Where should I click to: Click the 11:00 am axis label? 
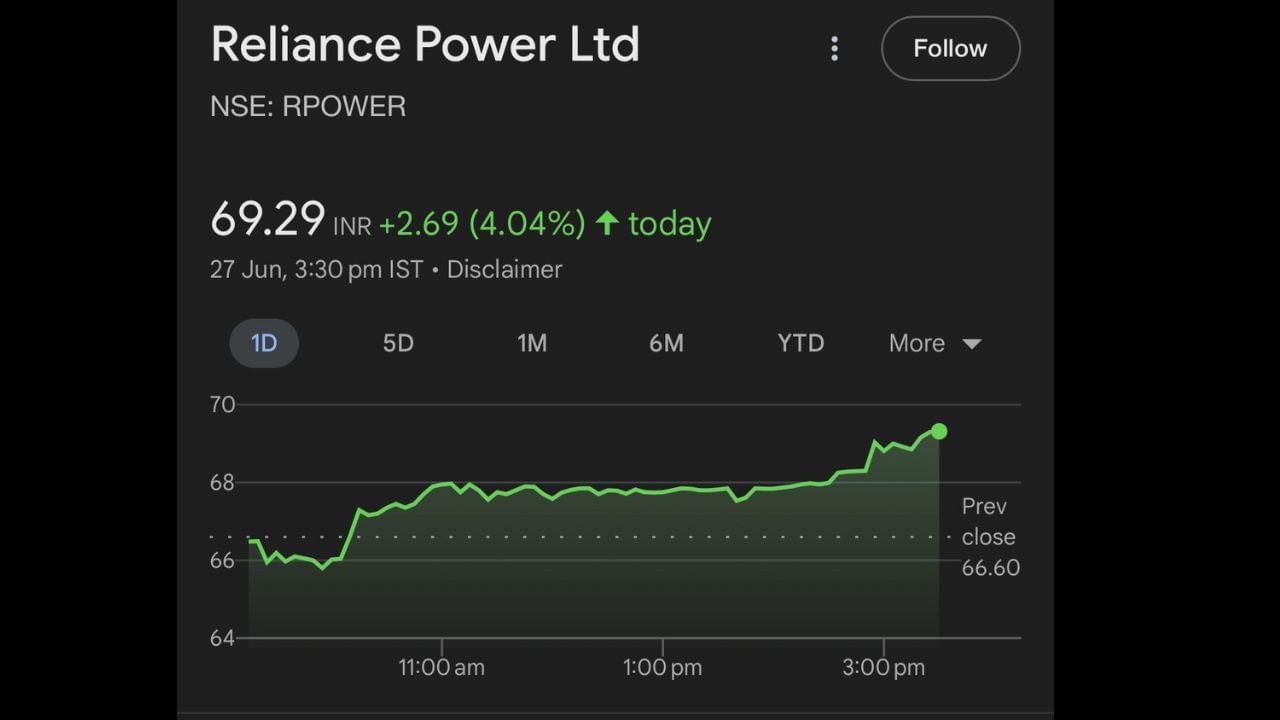click(x=441, y=667)
